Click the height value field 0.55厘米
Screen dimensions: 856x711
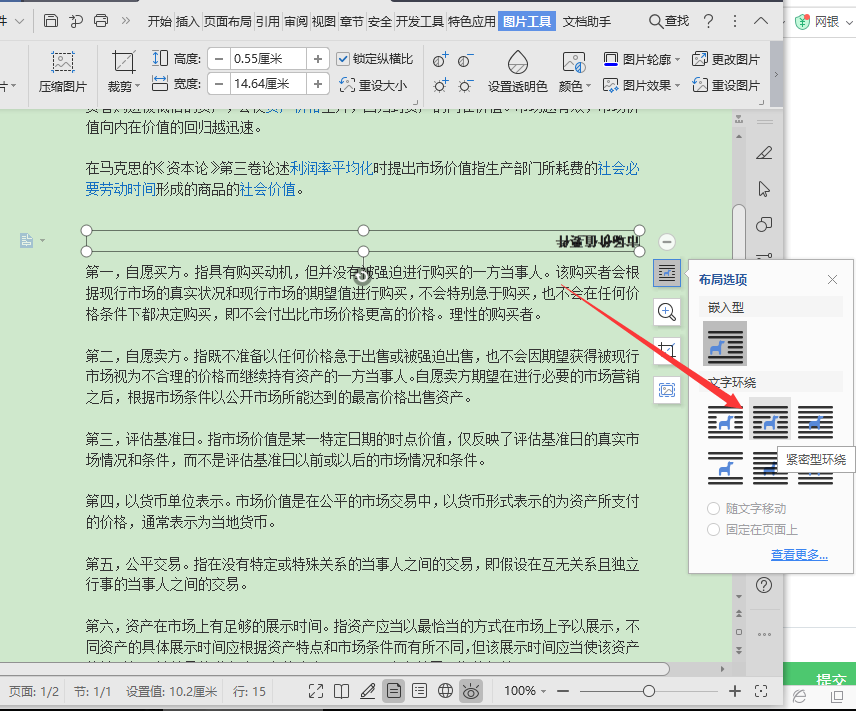click(267, 58)
